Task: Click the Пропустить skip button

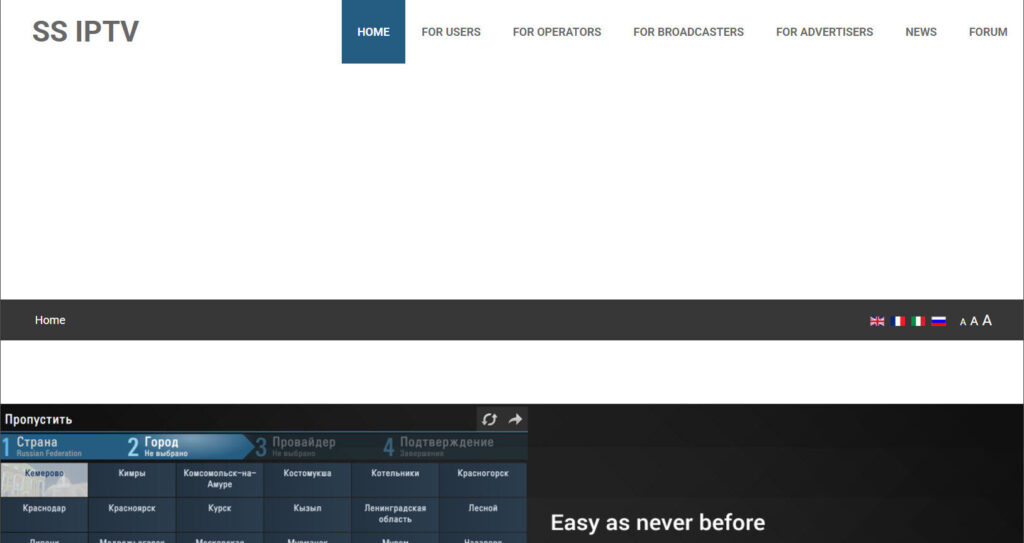Action: [39, 420]
